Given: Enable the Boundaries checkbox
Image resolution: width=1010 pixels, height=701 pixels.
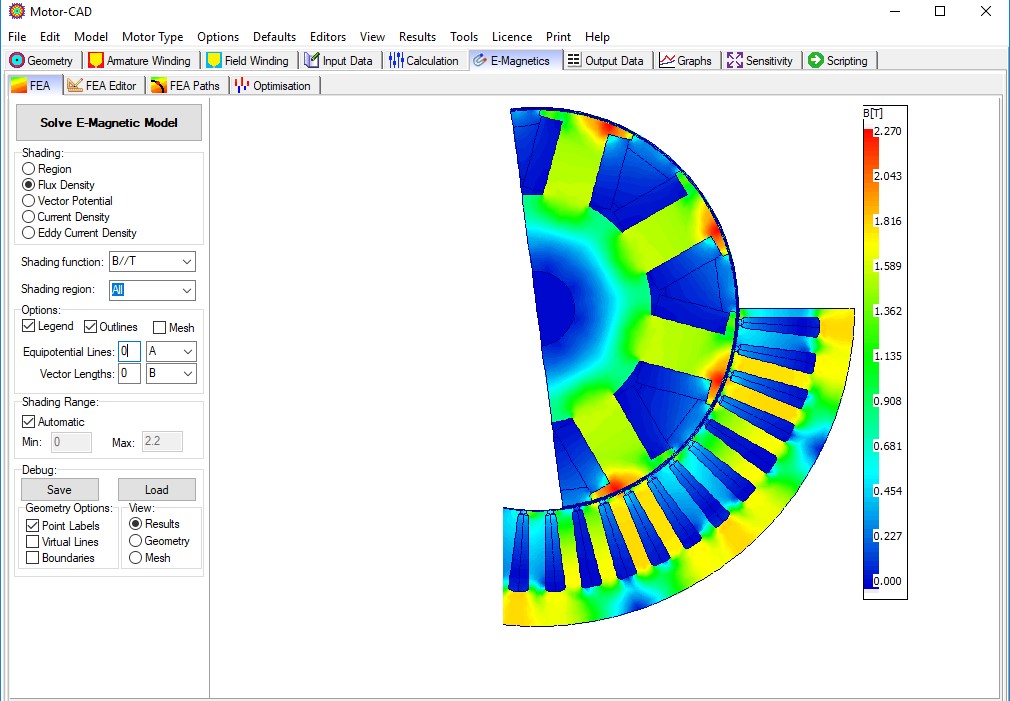Looking at the screenshot, I should click(x=32, y=558).
